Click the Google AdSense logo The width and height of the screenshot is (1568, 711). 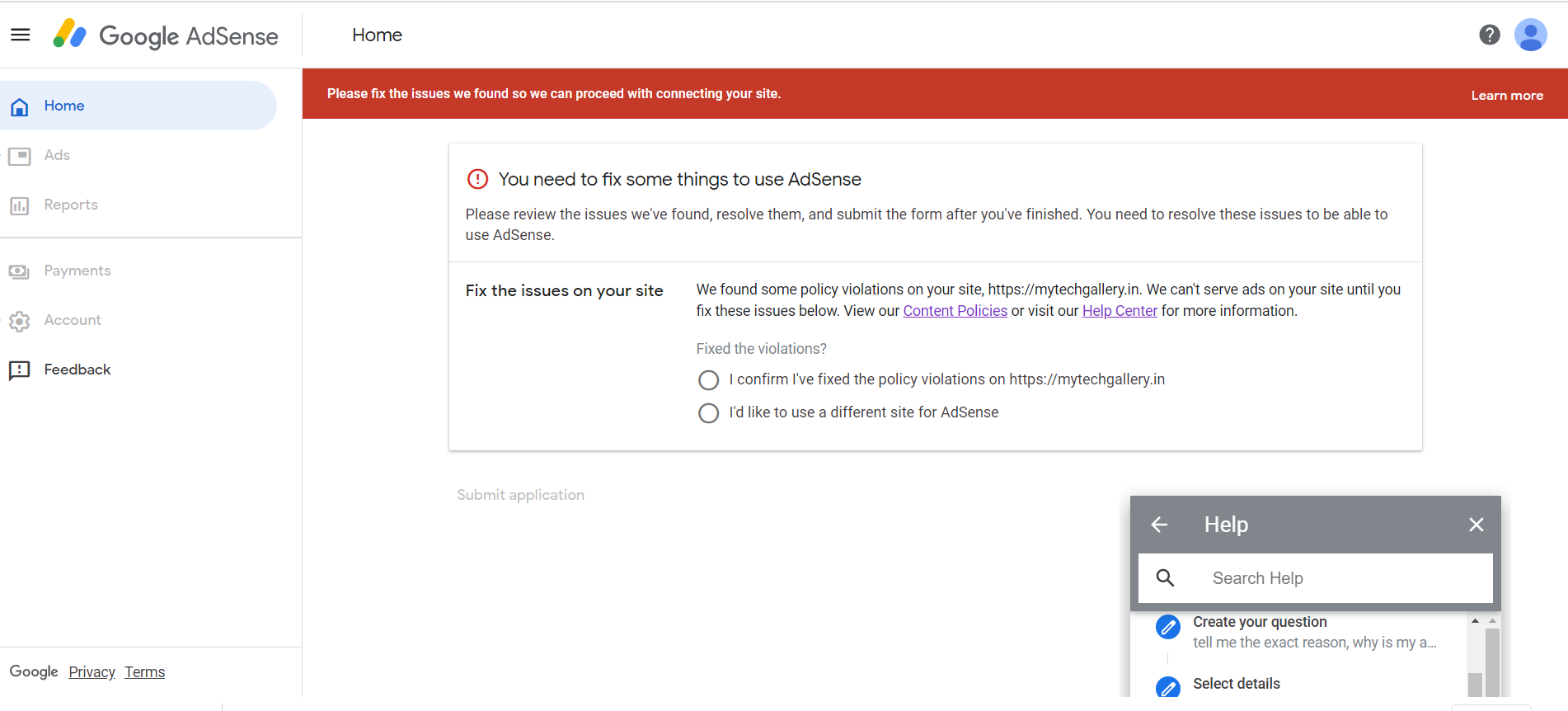pos(166,35)
